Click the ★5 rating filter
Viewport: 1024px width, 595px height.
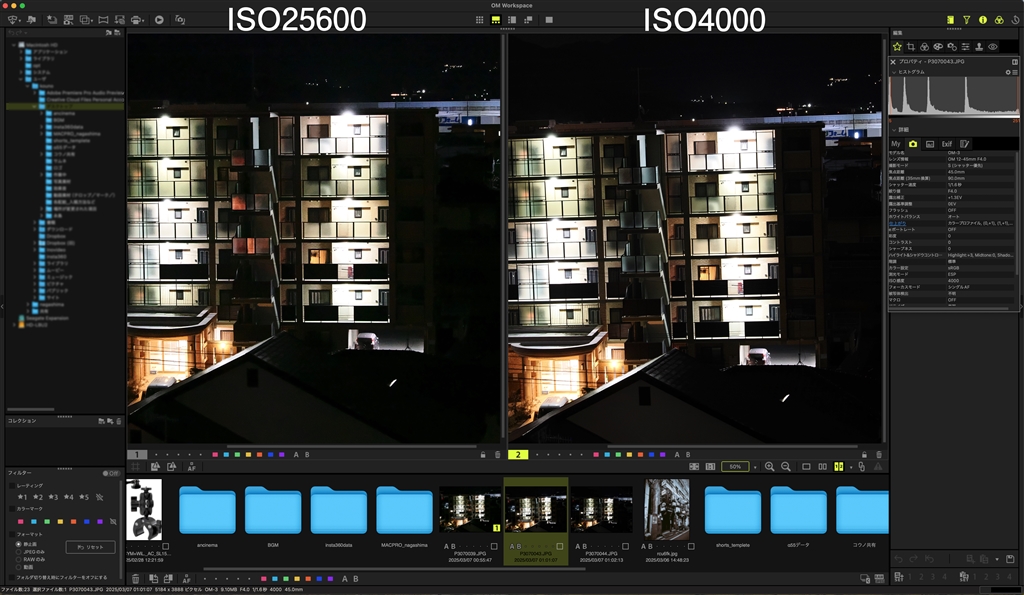pyautogui.click(x=84, y=497)
